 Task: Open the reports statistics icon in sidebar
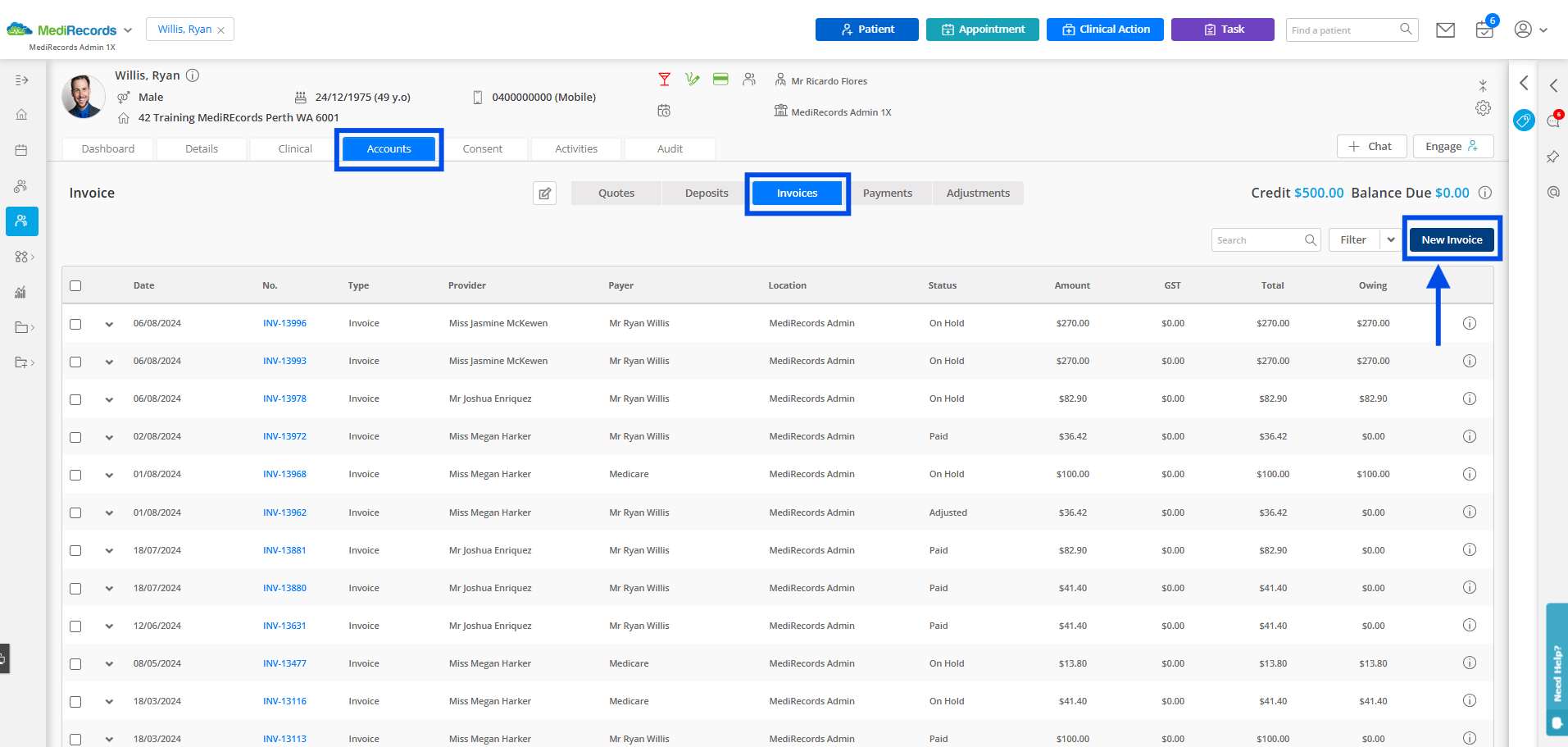[x=20, y=291]
